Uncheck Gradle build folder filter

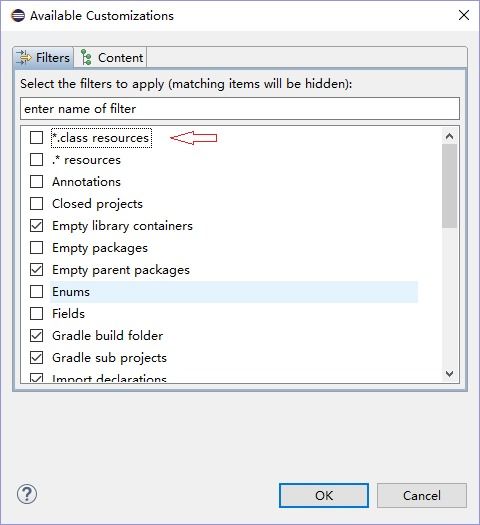[x=36, y=335]
